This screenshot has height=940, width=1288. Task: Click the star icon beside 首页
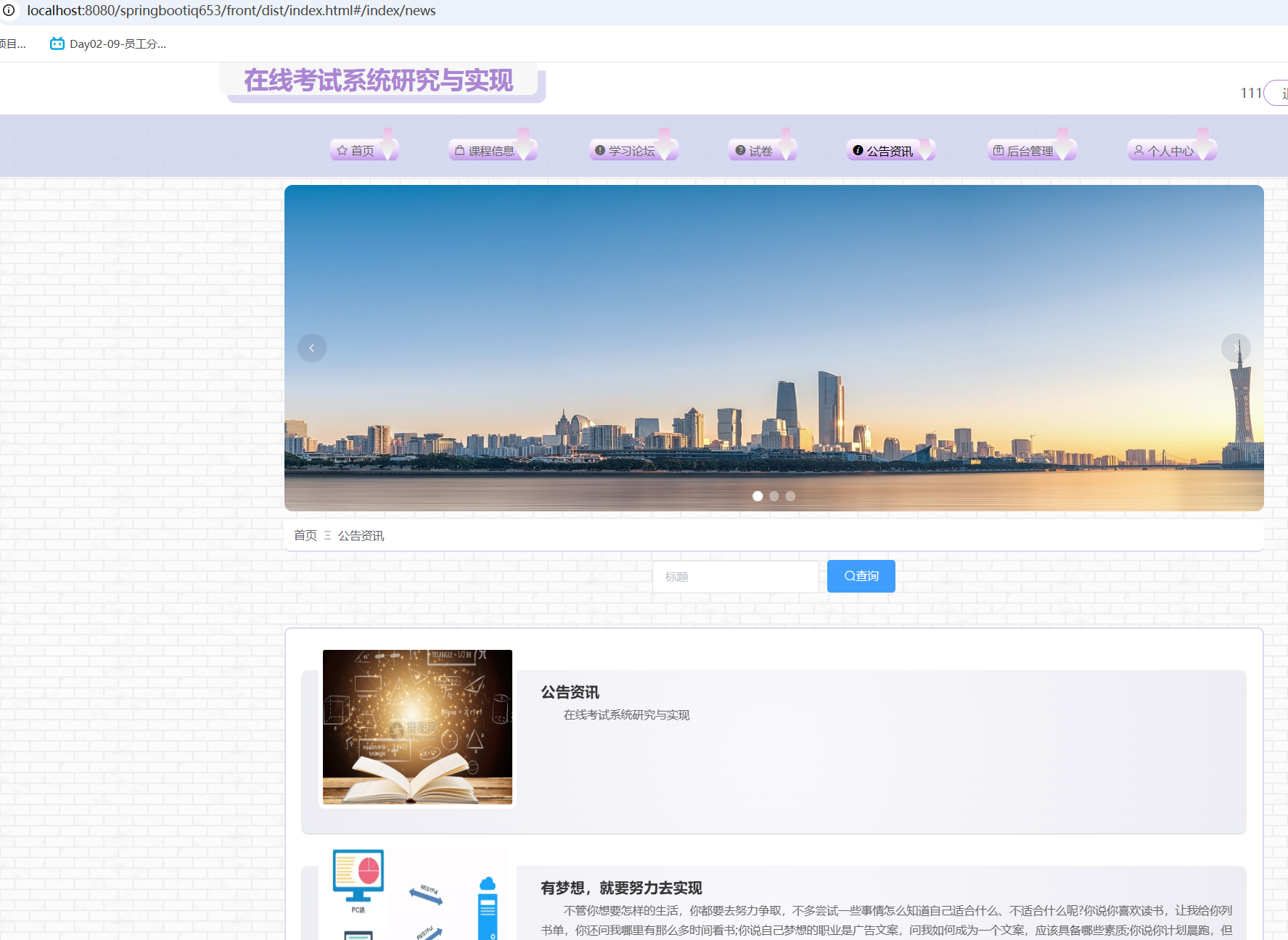pyautogui.click(x=342, y=150)
